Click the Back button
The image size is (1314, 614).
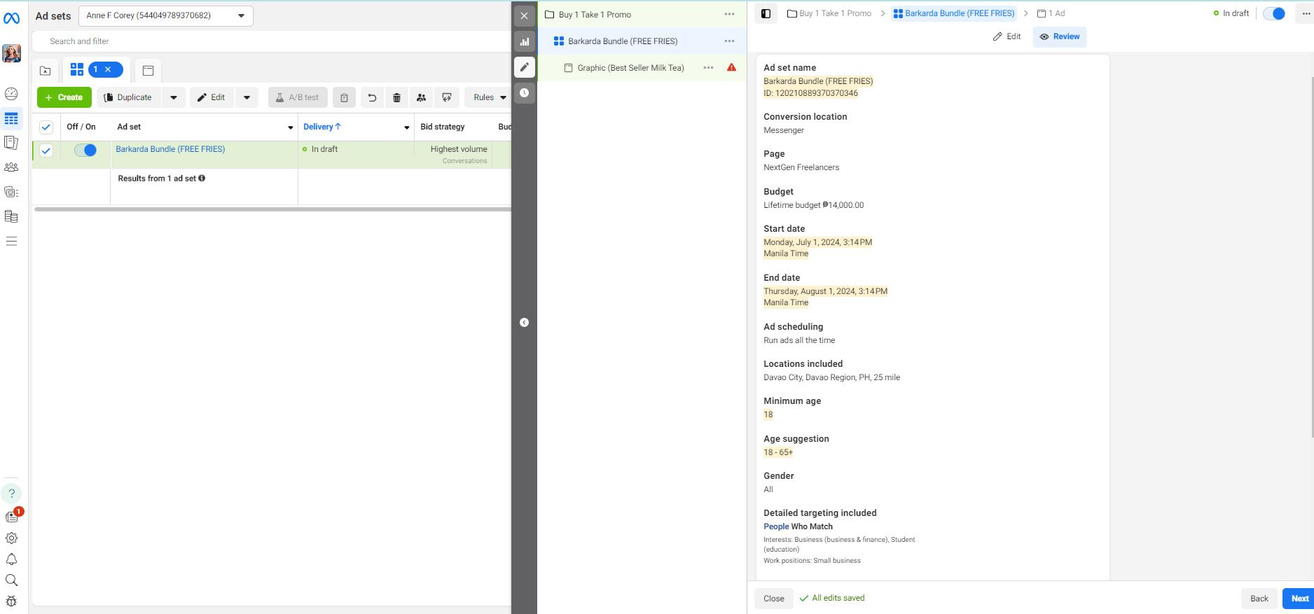click(1259, 598)
